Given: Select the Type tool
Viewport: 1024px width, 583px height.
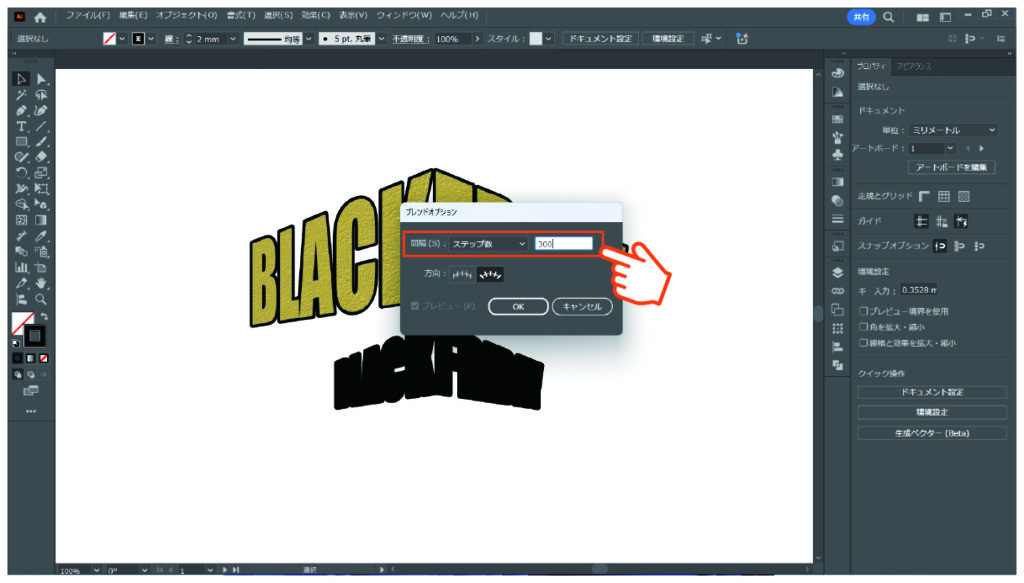Looking at the screenshot, I should tap(21, 126).
